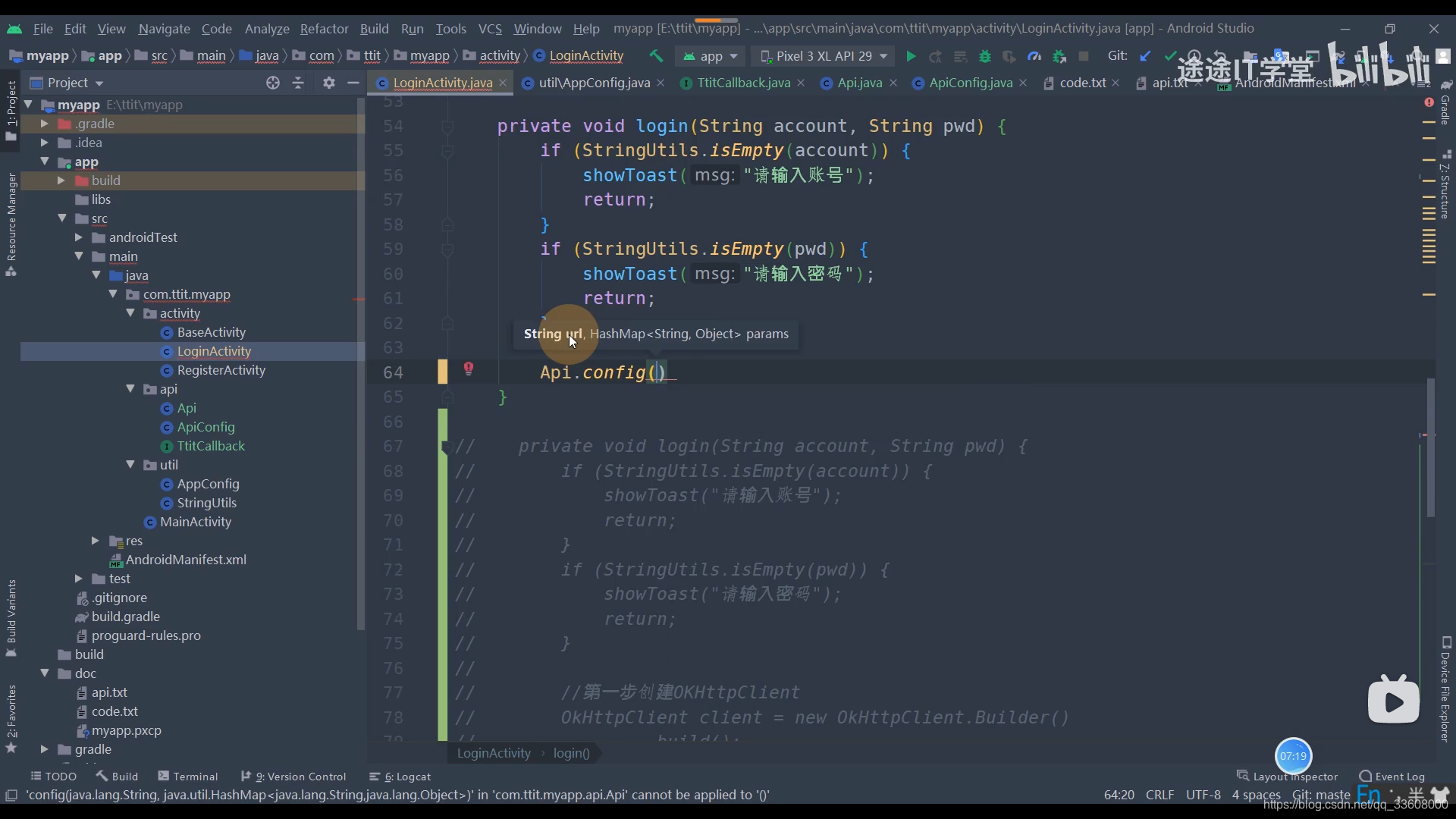
Task: Click the Git Update Project arrow icon
Action: [1145, 56]
